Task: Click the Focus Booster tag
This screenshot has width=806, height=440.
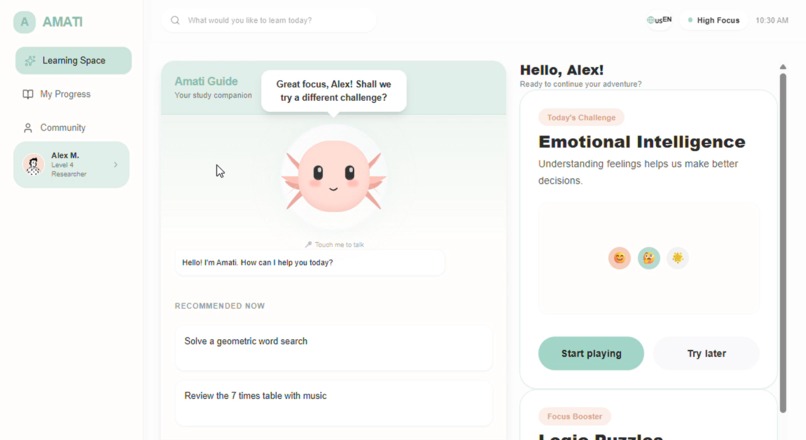Action: (574, 416)
